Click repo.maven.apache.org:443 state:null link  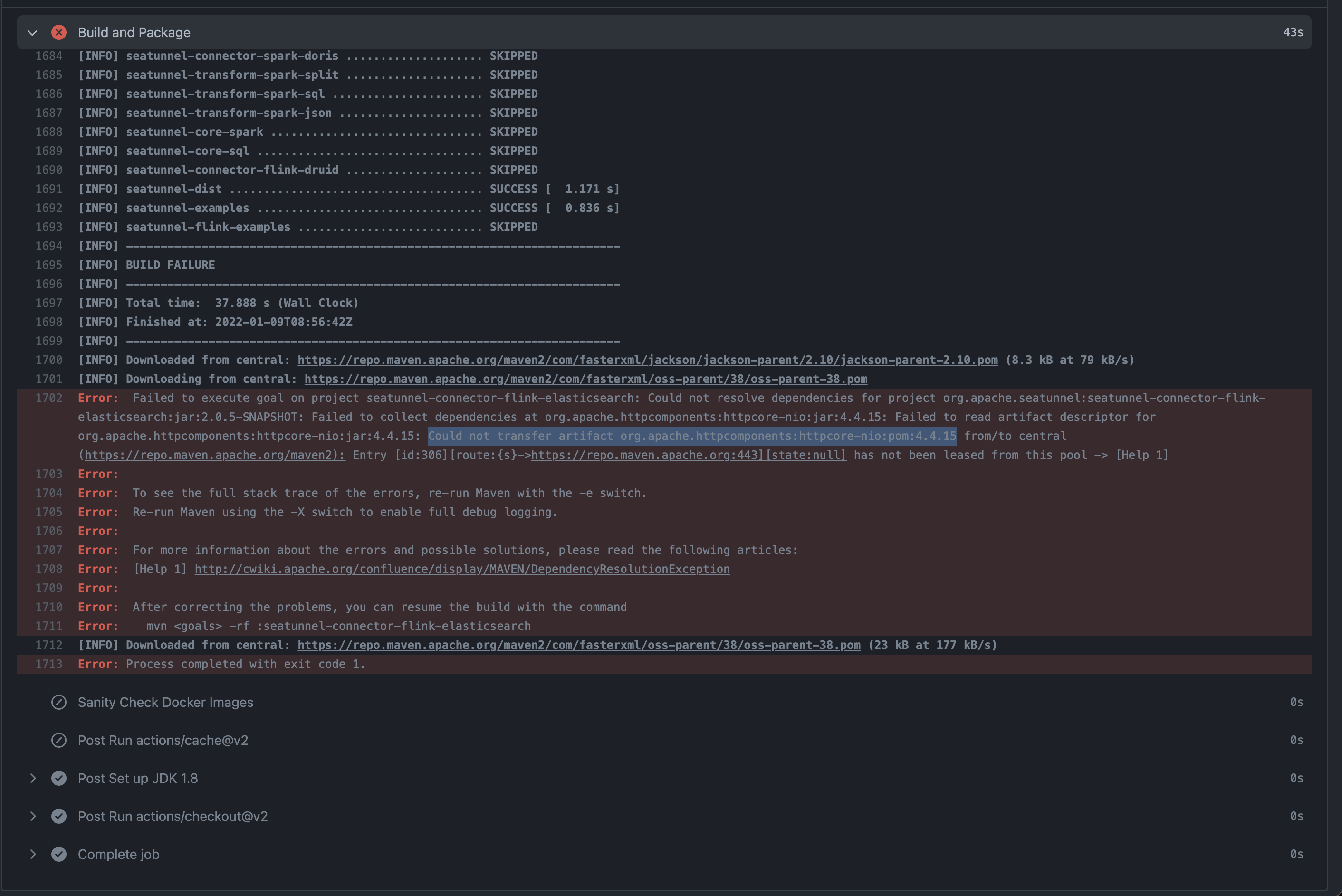688,455
